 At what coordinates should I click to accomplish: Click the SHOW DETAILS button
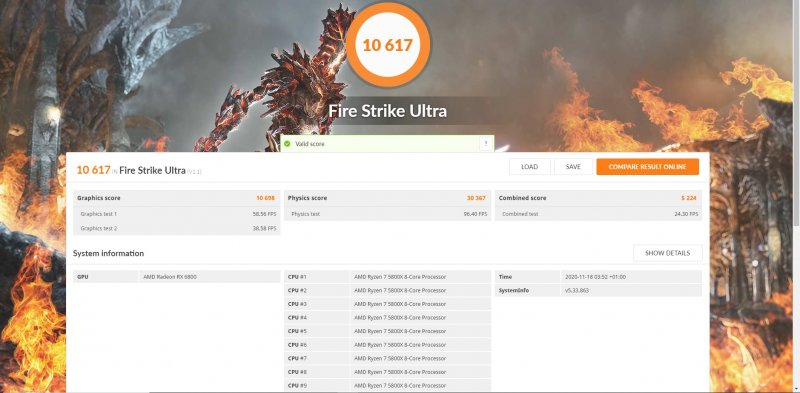(667, 253)
